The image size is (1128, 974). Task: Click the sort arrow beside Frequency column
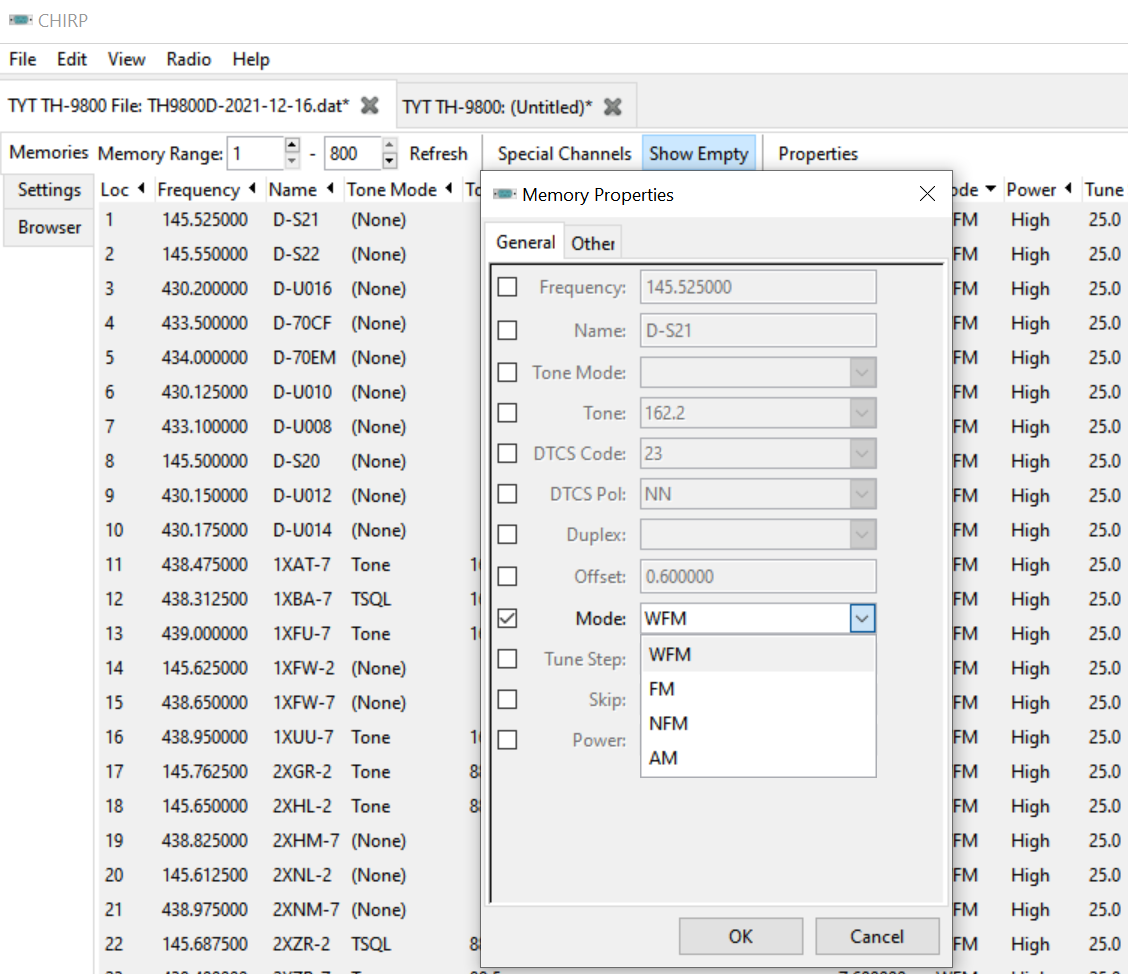pyautogui.click(x=252, y=188)
